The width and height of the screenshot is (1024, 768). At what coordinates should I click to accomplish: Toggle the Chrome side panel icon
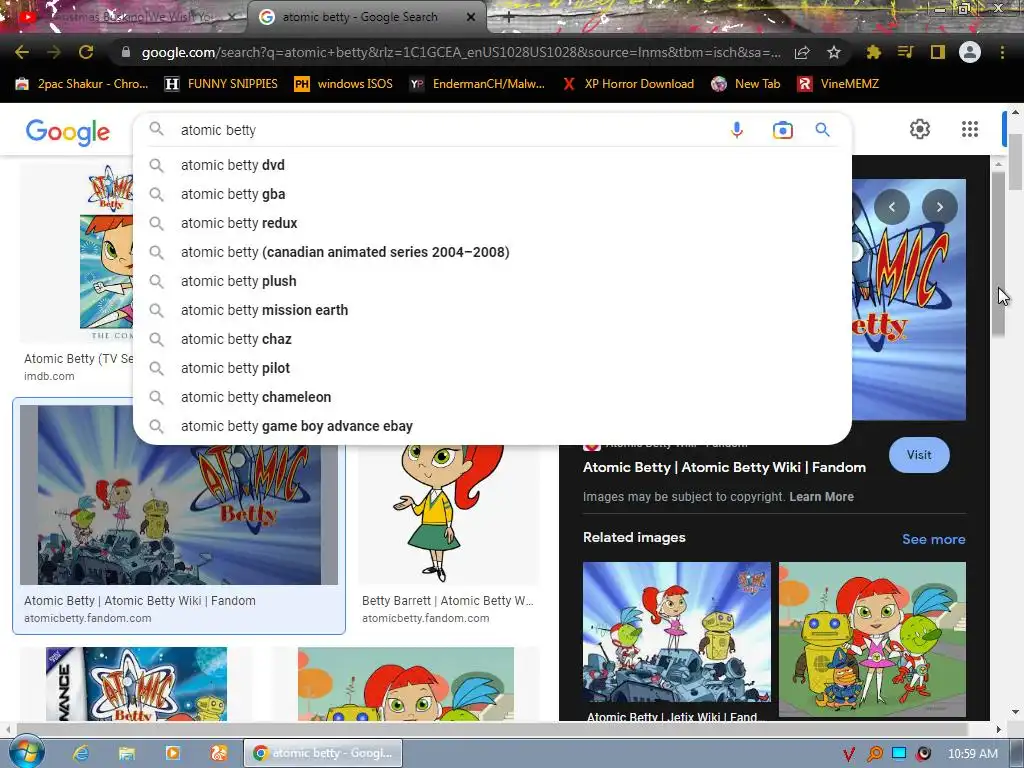[938, 52]
